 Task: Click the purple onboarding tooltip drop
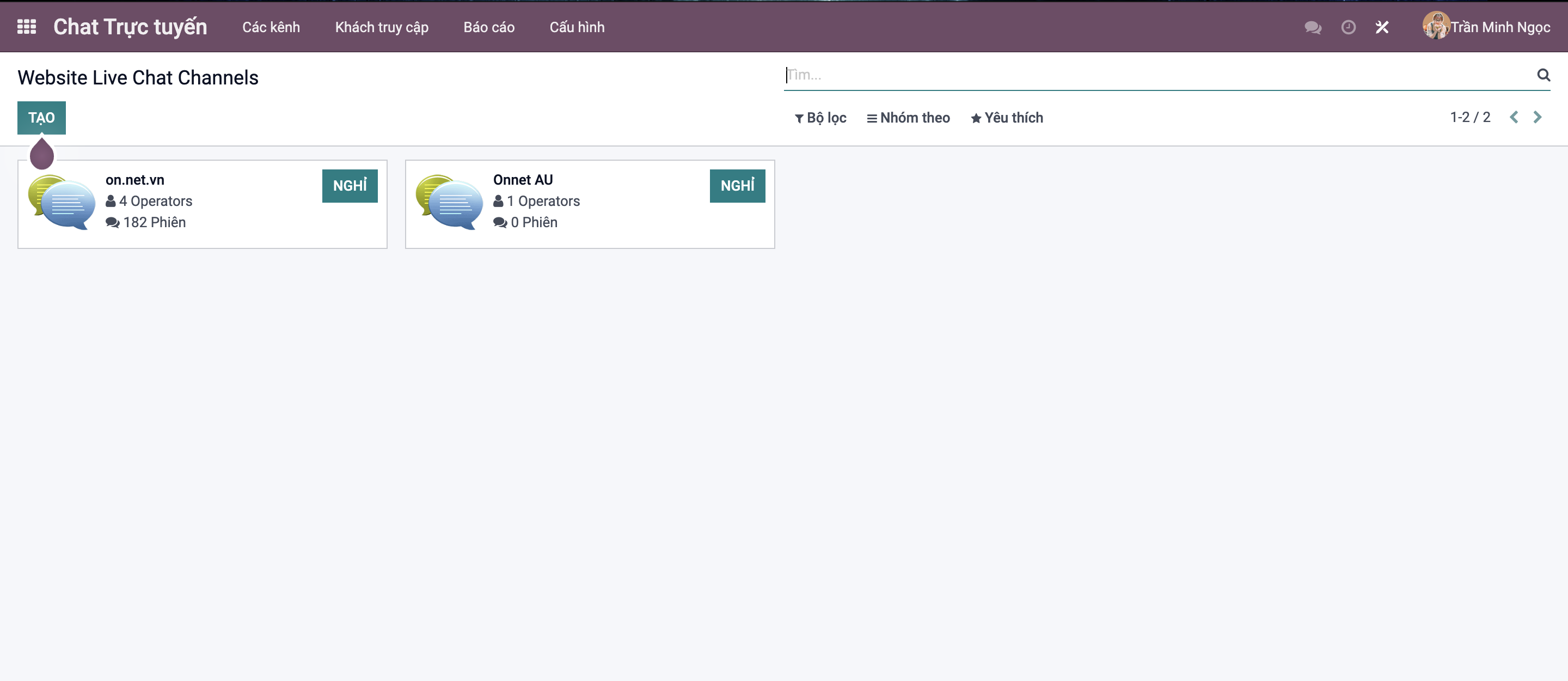point(42,154)
